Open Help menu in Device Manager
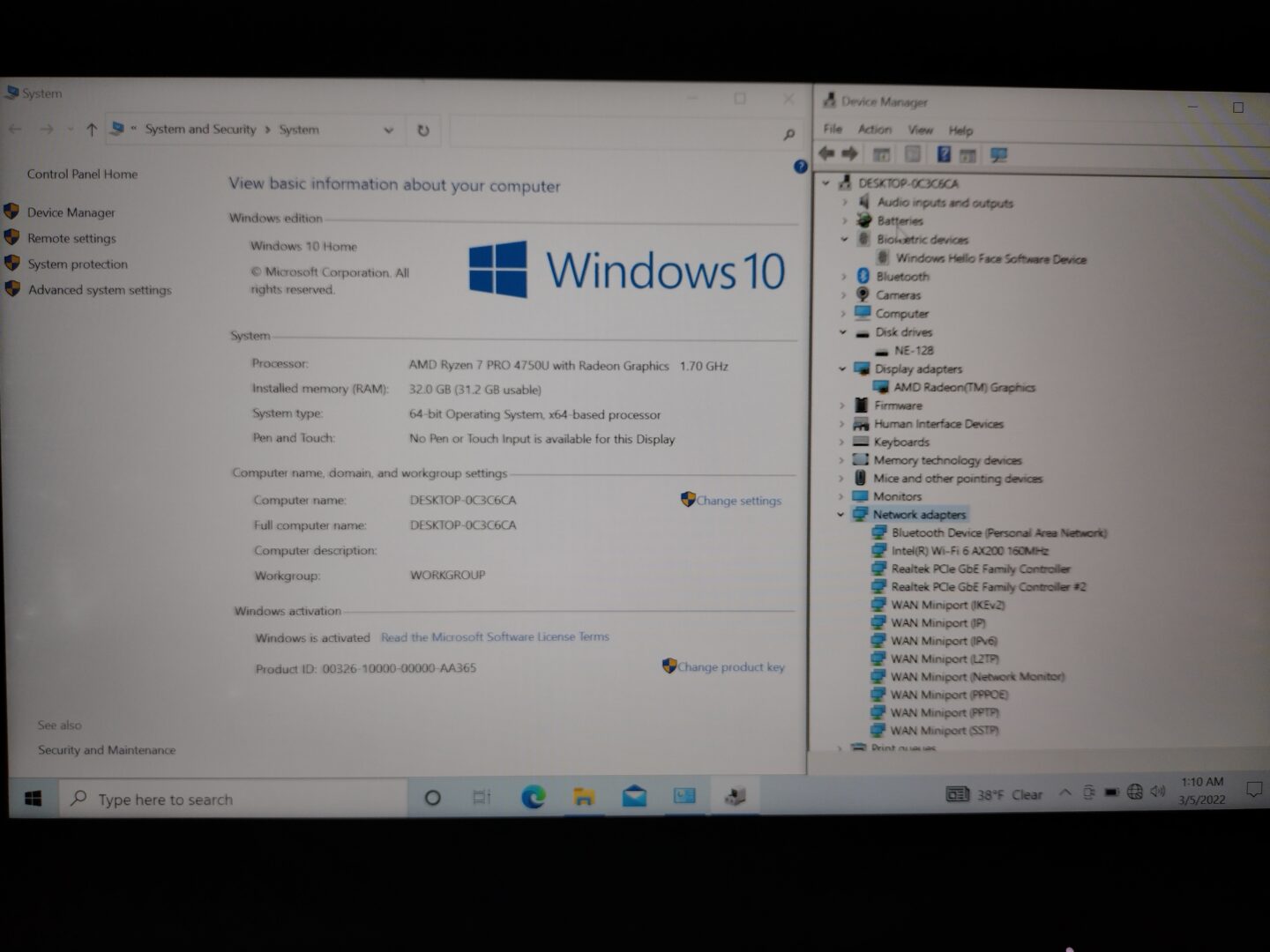The image size is (1270, 952). click(x=960, y=130)
